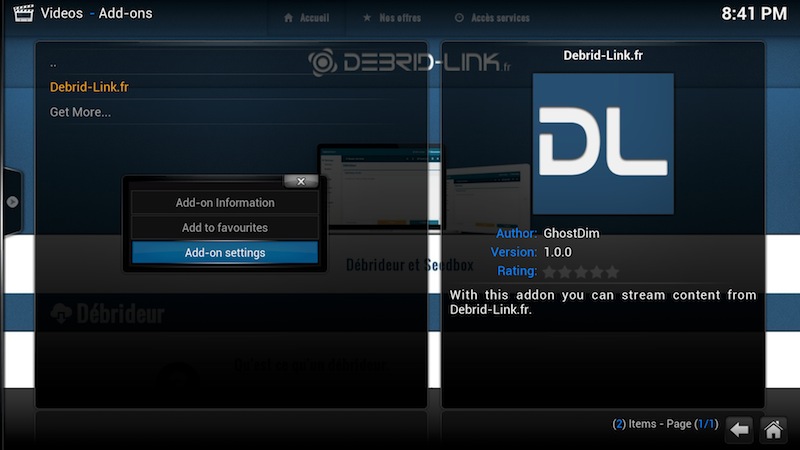800x450 pixels.
Task: Click the Videos clapperboard icon
Action: tap(23, 13)
